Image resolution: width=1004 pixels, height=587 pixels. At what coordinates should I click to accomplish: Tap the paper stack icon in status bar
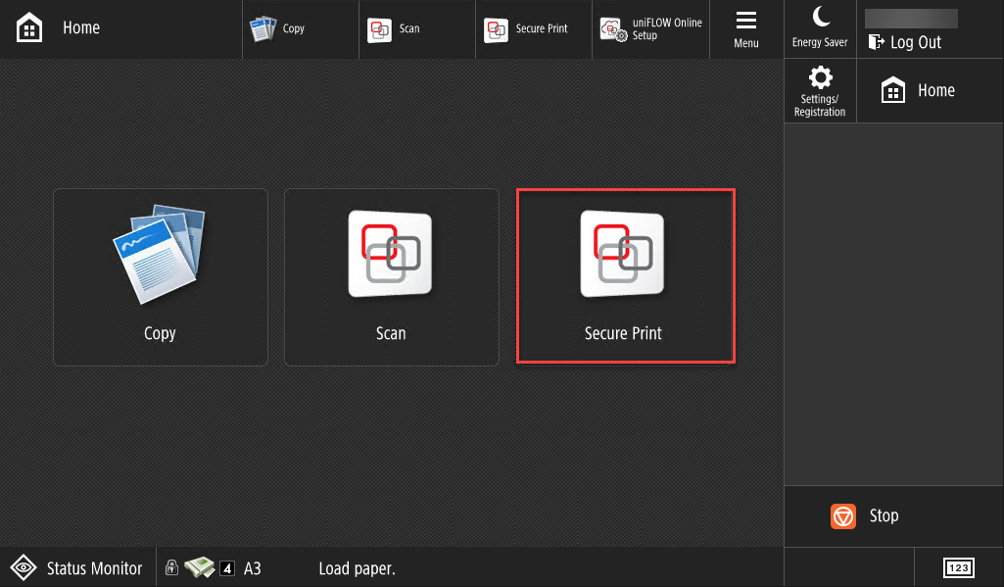[200, 568]
